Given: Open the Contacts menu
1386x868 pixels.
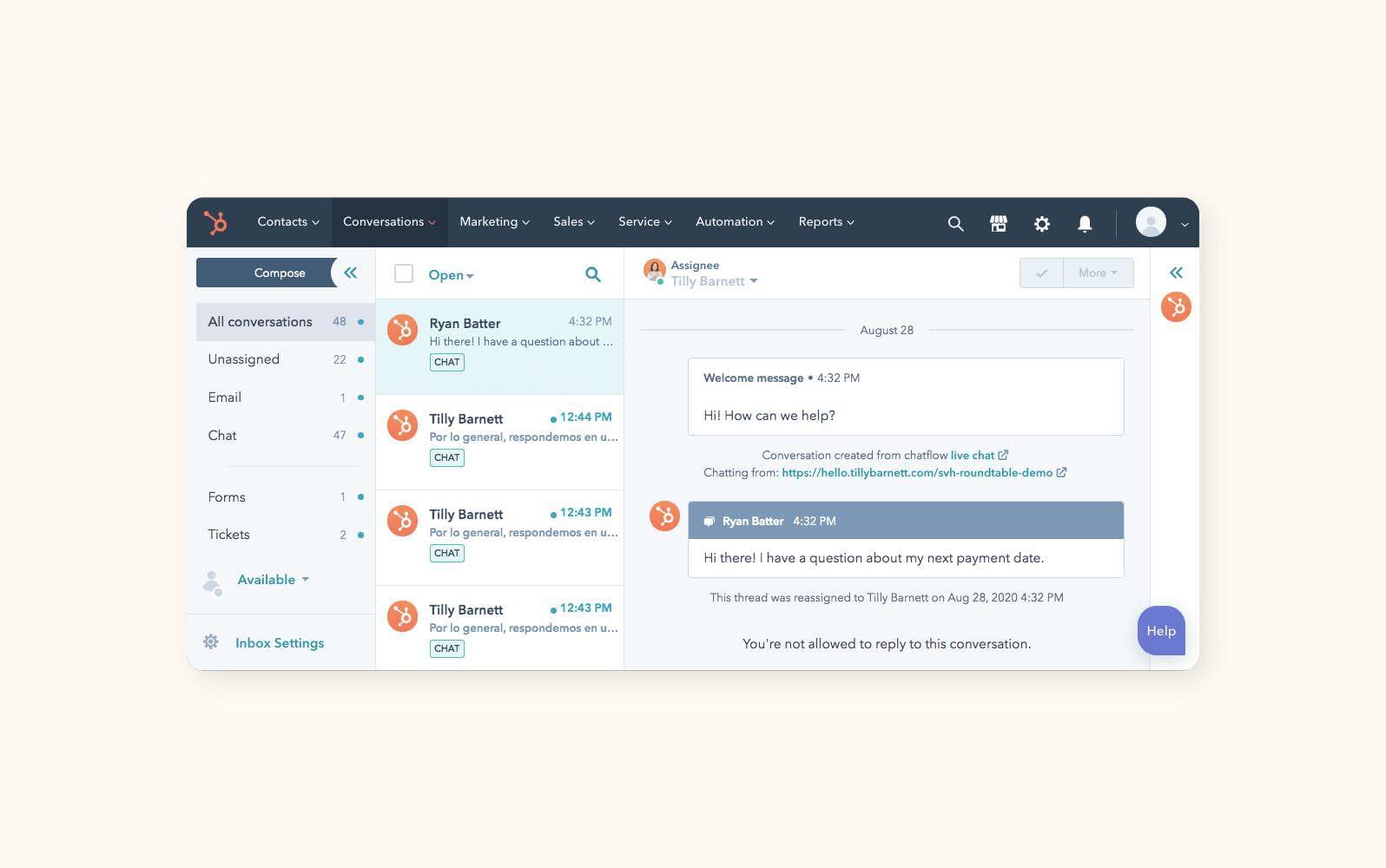Looking at the screenshot, I should (x=288, y=222).
